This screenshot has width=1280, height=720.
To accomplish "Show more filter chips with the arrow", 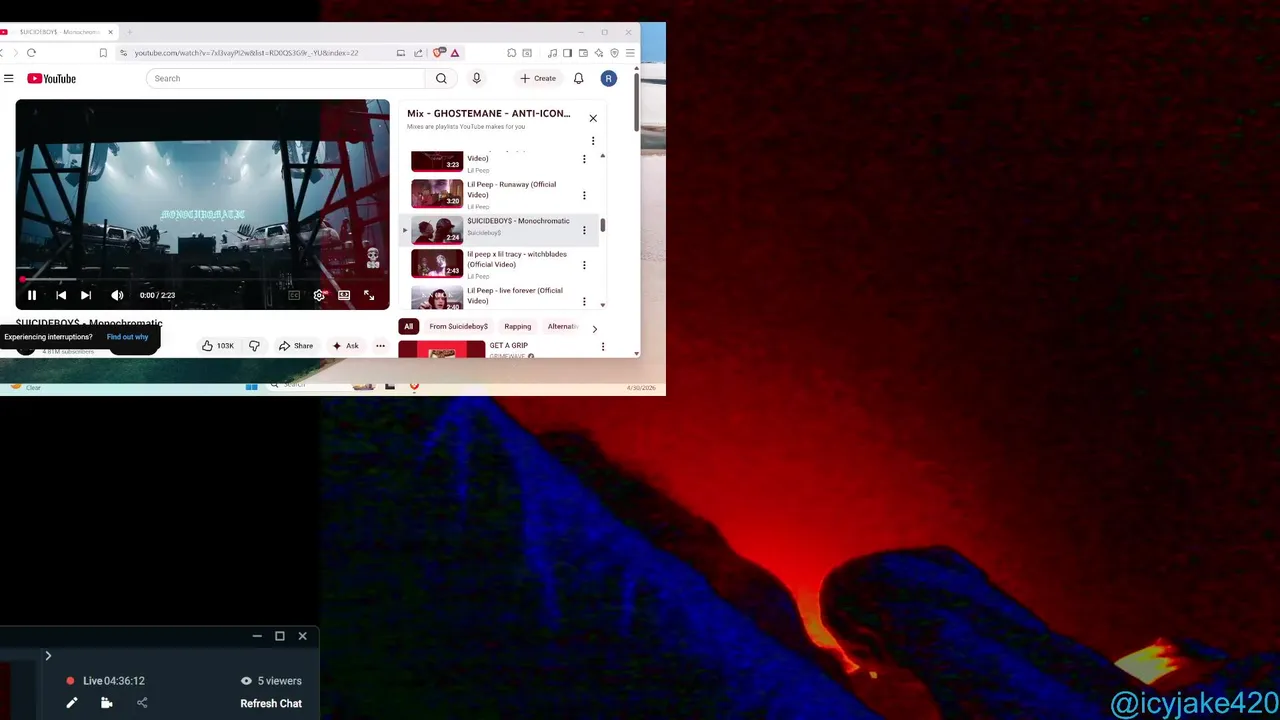I will (594, 328).
